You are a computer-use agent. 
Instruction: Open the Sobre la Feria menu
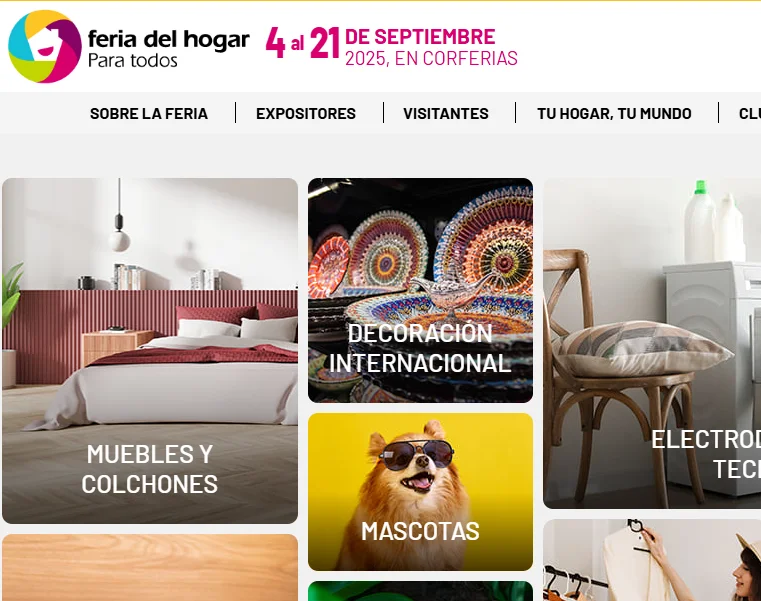(149, 114)
